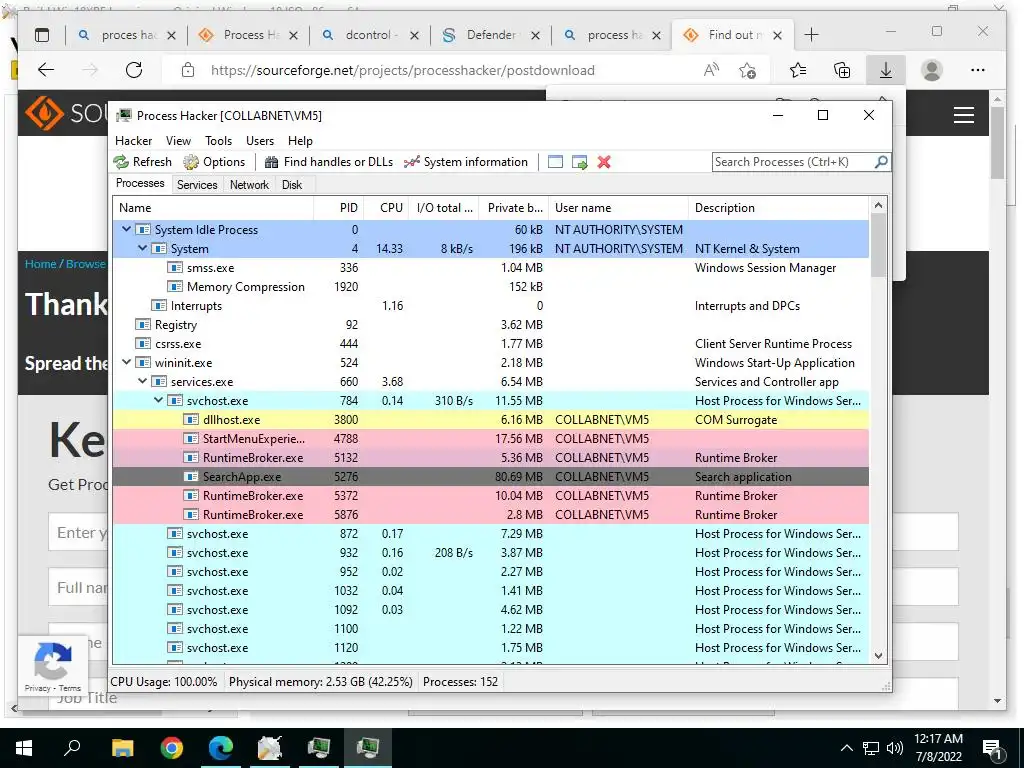Open the SourceForge hamburger menu
1024x768 pixels.
(964, 115)
